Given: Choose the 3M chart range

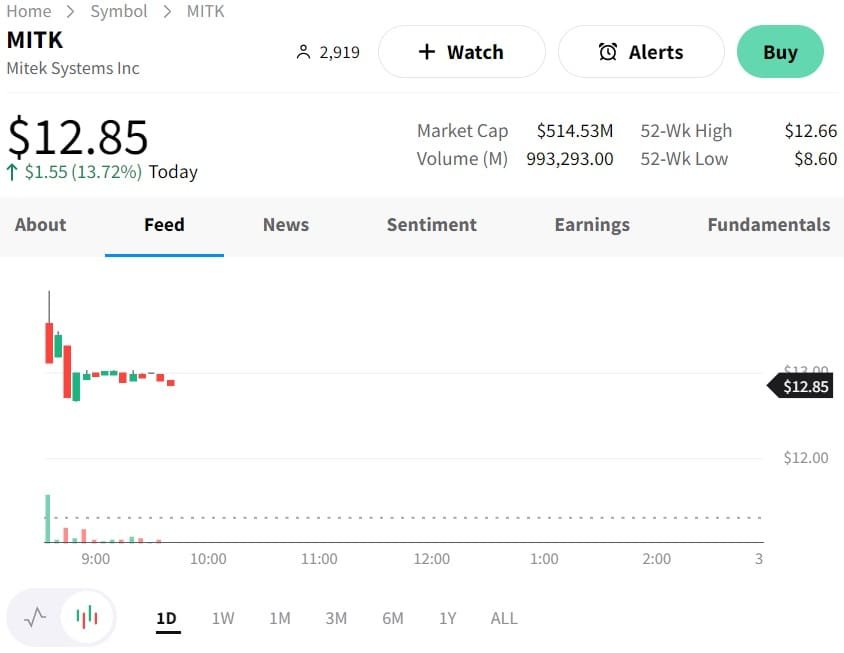Looking at the screenshot, I should point(336,618).
